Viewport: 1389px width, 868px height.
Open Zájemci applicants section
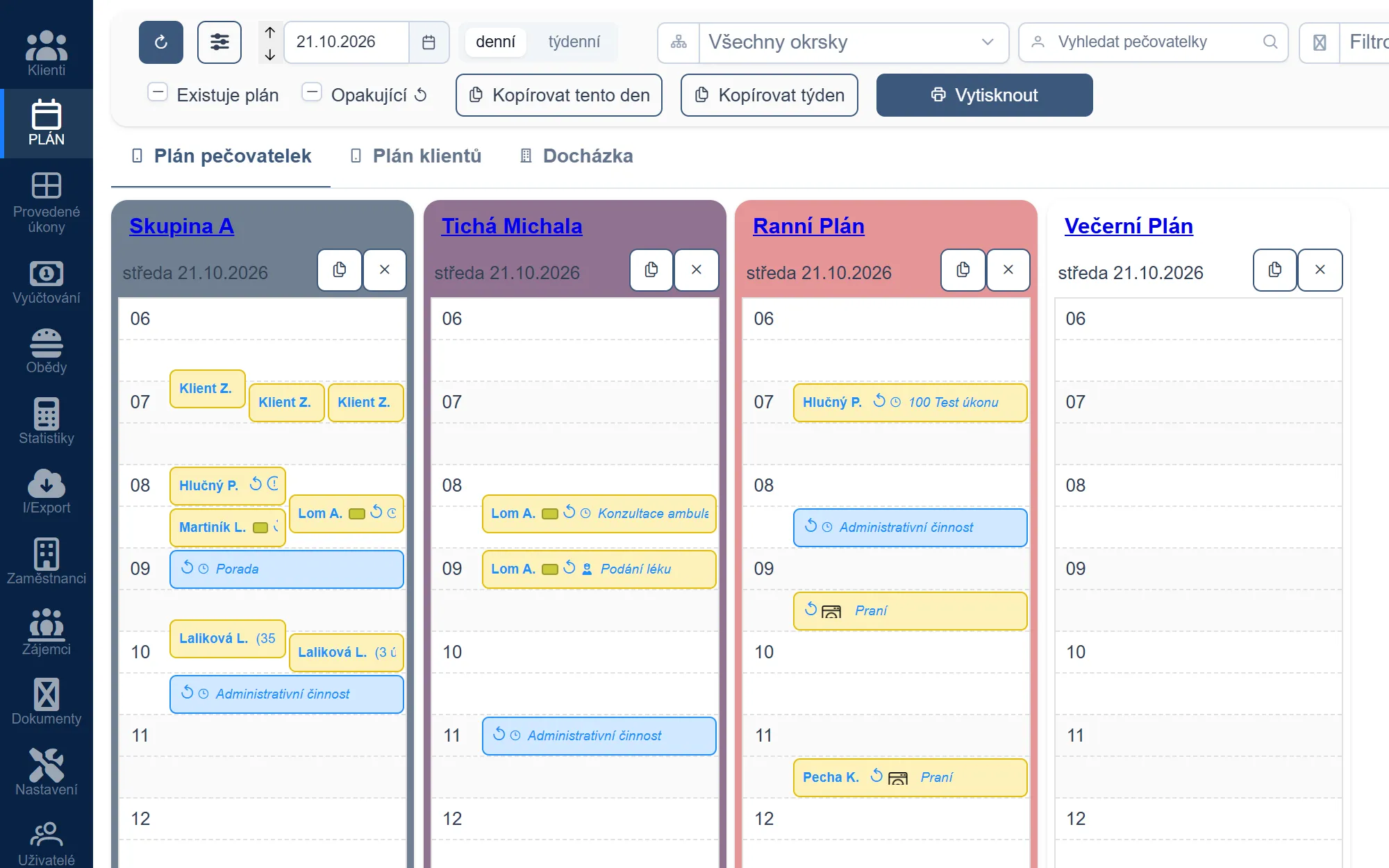[46, 632]
